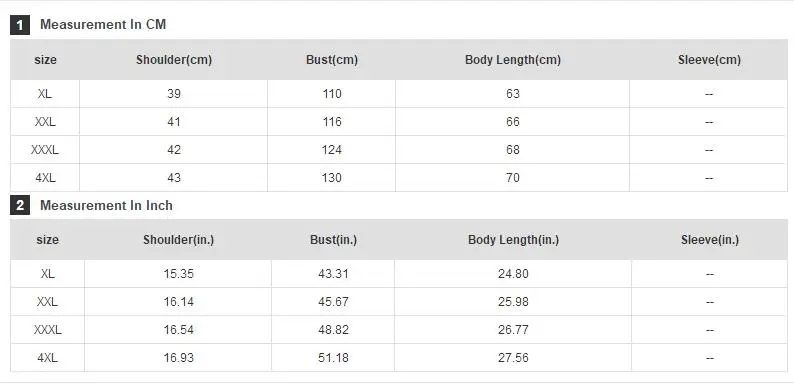
Task: Click body length value 27.56
Action: point(513,358)
